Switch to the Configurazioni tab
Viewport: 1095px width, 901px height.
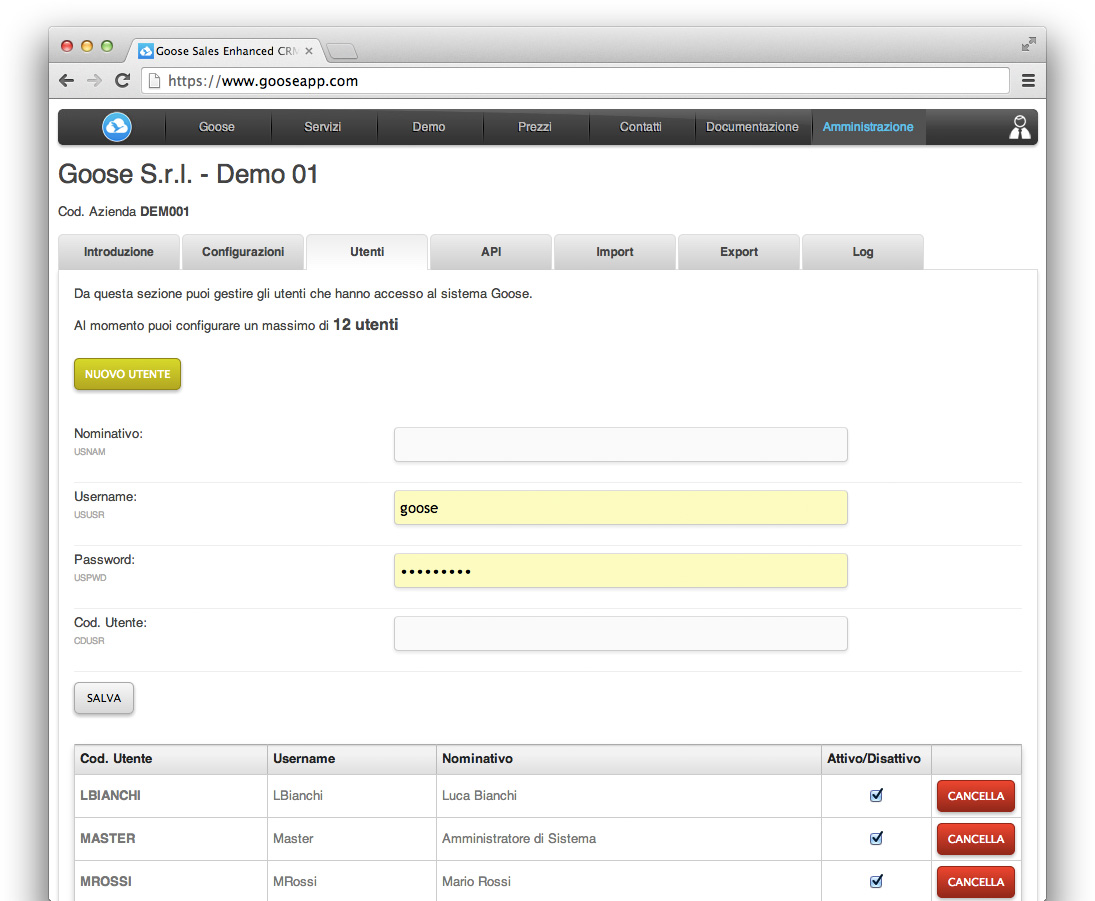click(x=242, y=252)
